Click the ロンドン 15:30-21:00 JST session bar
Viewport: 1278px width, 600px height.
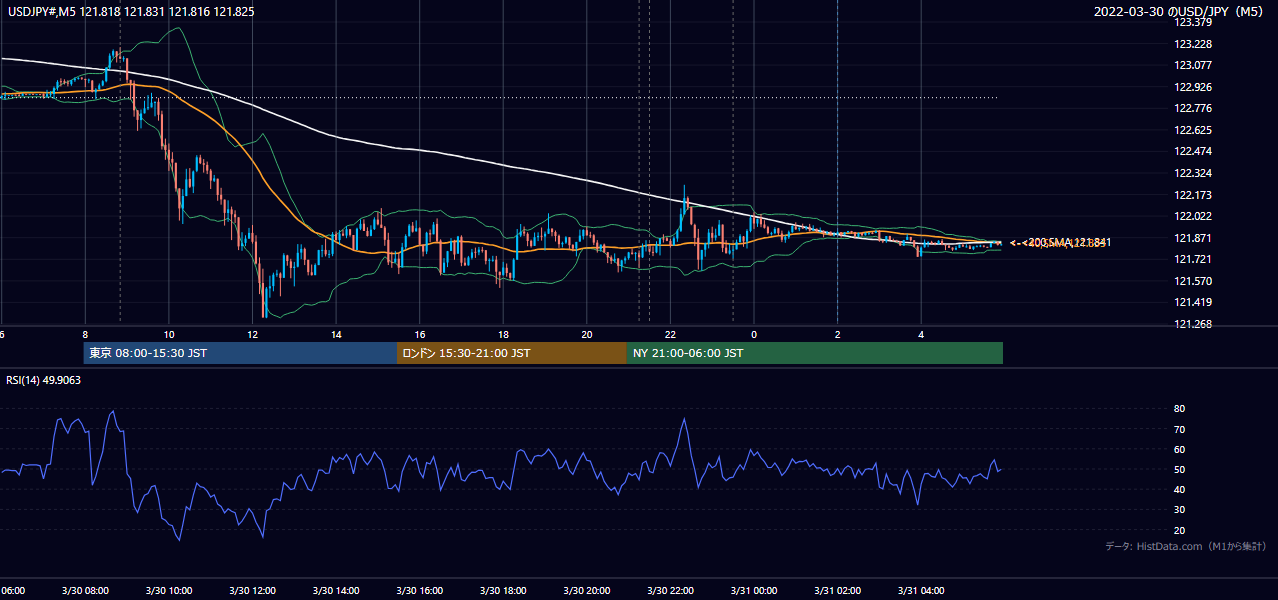click(x=512, y=353)
